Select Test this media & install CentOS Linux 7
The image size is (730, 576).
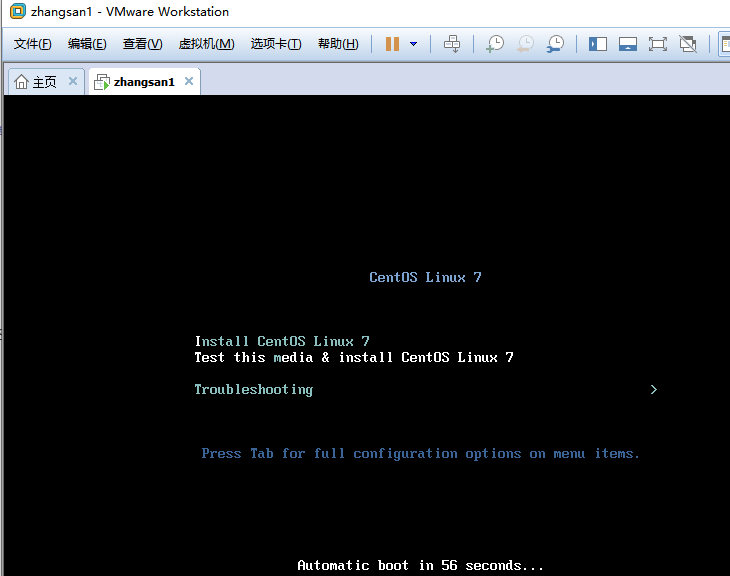pyautogui.click(x=354, y=357)
